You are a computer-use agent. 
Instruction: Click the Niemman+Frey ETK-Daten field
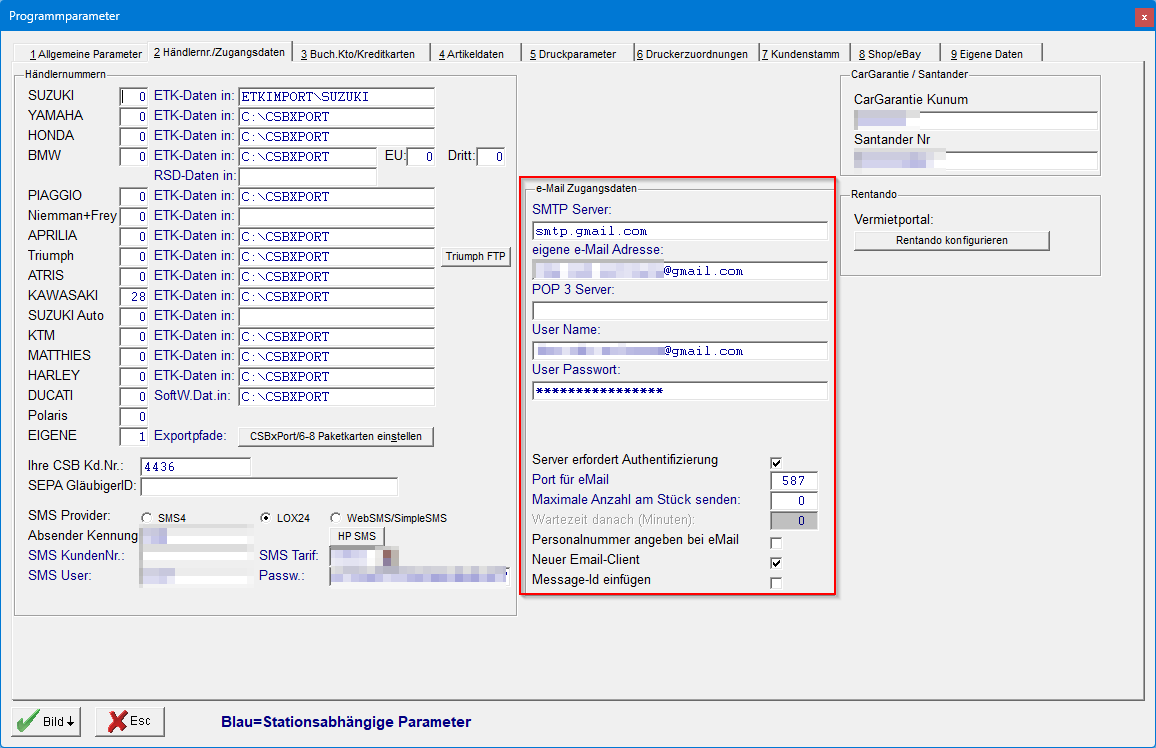click(336, 217)
